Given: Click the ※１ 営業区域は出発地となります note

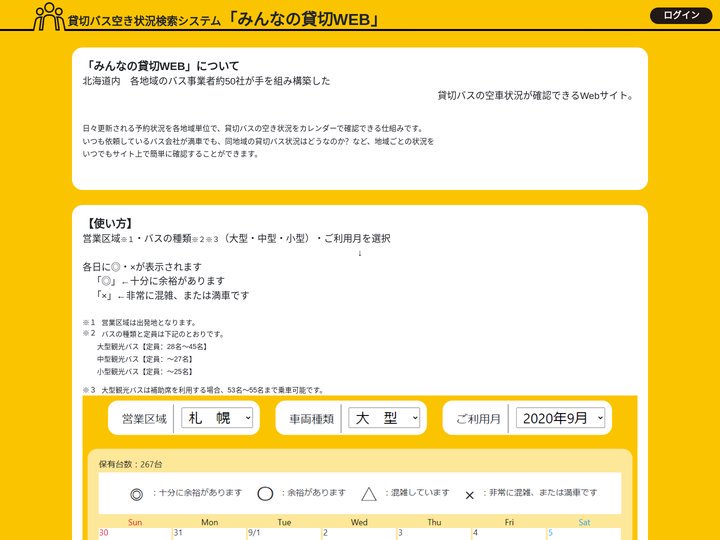Looking at the screenshot, I should click(x=140, y=322).
